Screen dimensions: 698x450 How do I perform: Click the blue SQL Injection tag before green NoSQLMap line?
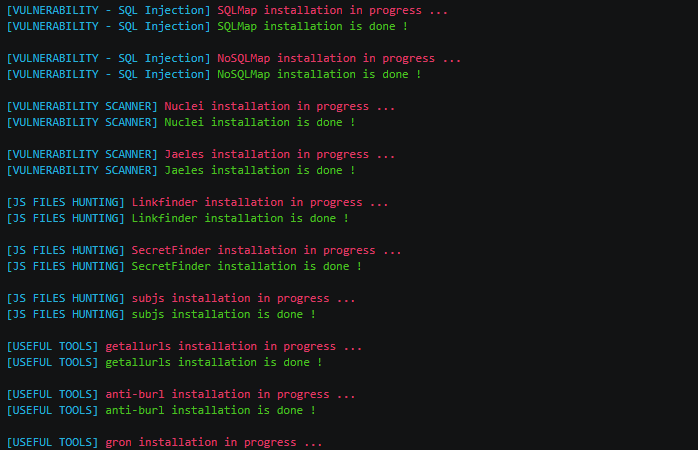click(x=108, y=74)
